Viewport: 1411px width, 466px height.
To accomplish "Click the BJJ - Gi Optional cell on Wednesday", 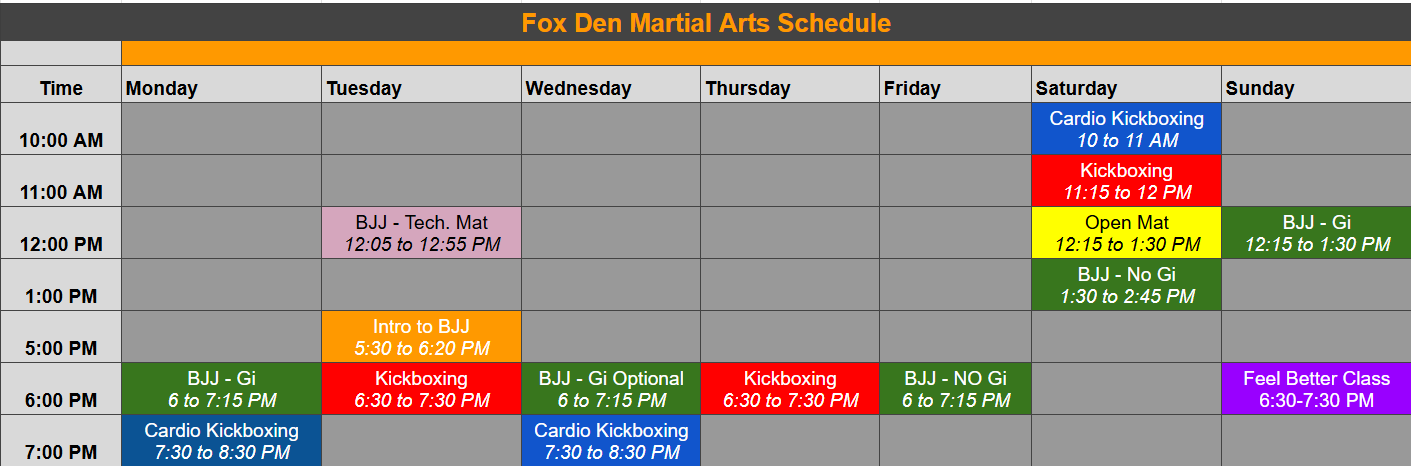I will pyautogui.click(x=611, y=389).
